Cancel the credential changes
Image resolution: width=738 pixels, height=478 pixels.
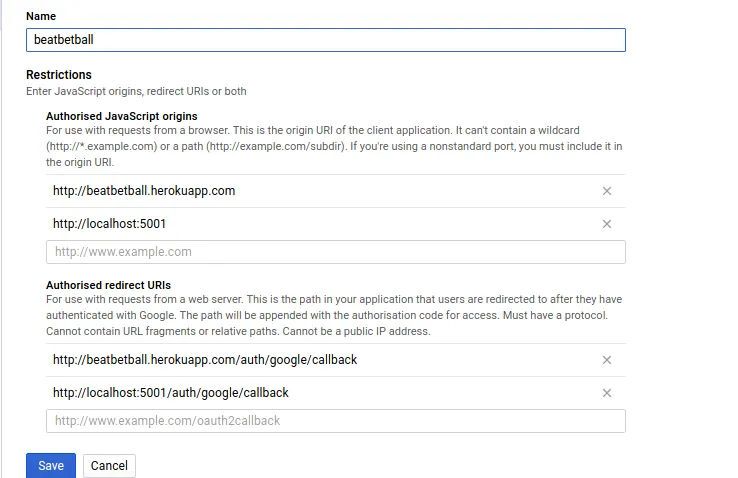(x=109, y=465)
